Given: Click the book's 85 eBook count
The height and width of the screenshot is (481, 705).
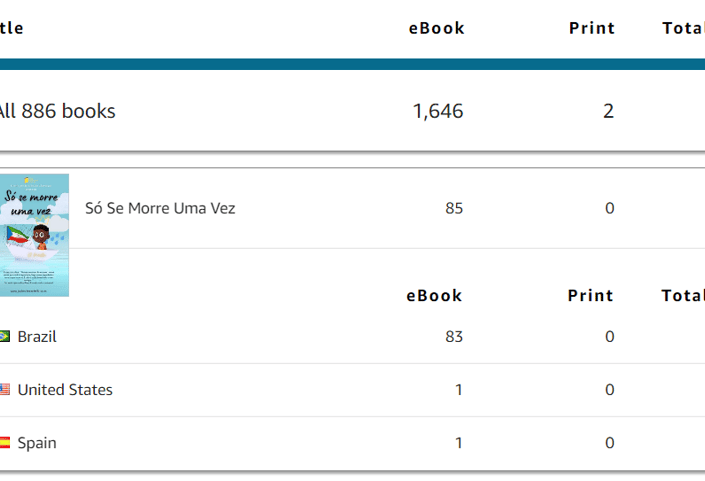Looking at the screenshot, I should 454,208.
